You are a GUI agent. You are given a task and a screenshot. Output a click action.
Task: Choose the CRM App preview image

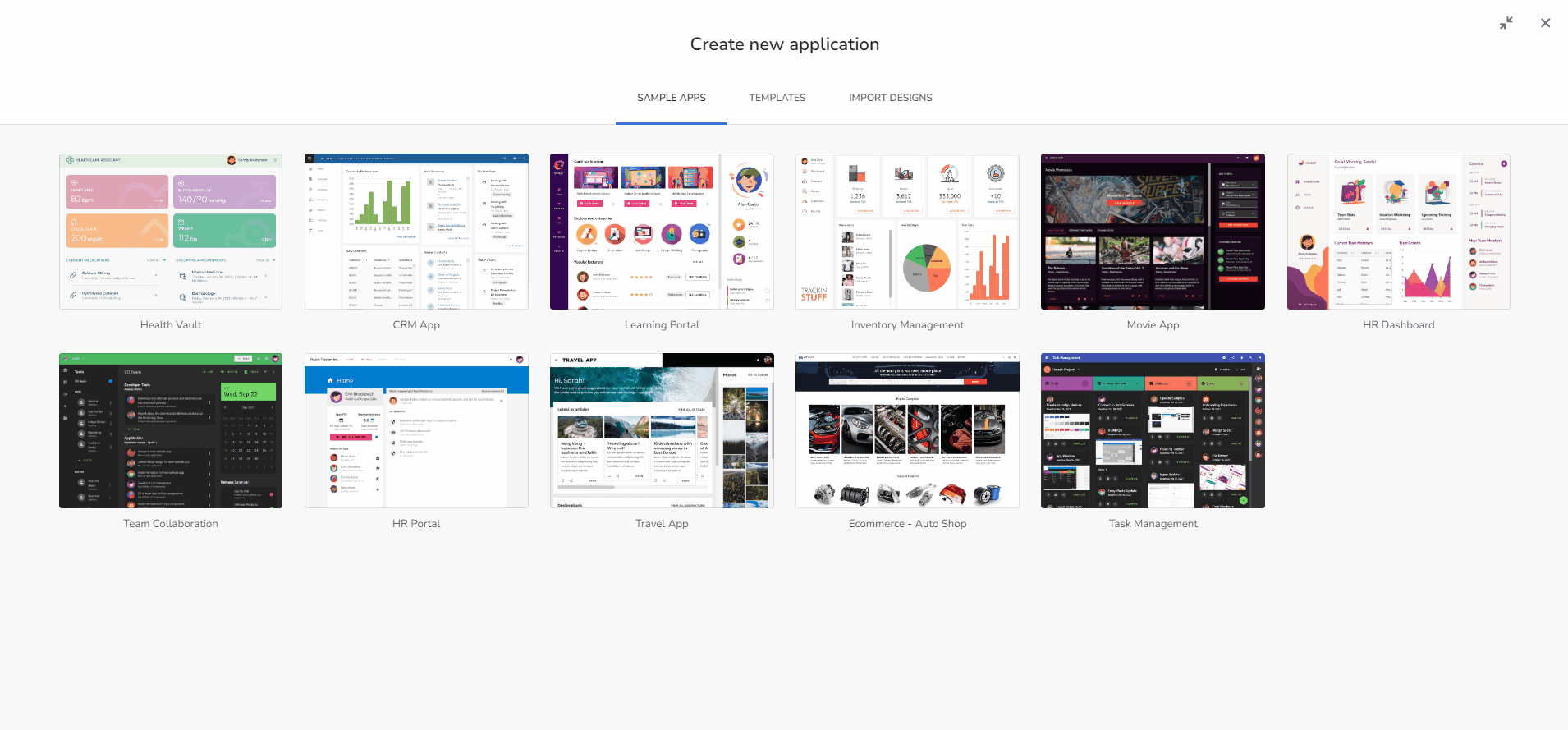416,232
